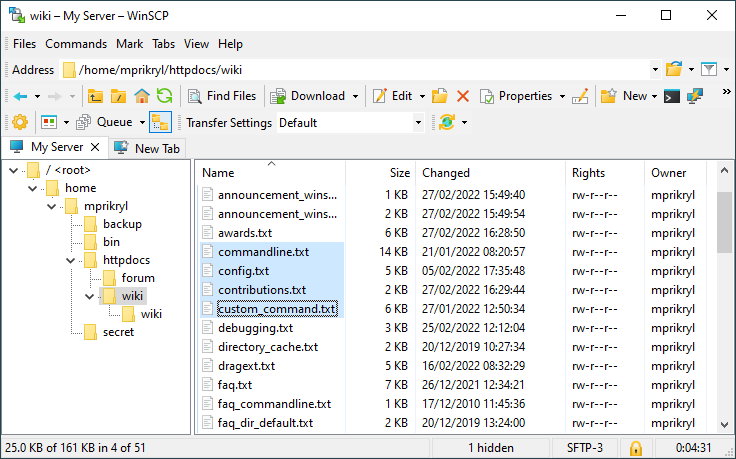736x459 pixels.
Task: Open Preferences gear icon
Action: click(20, 122)
